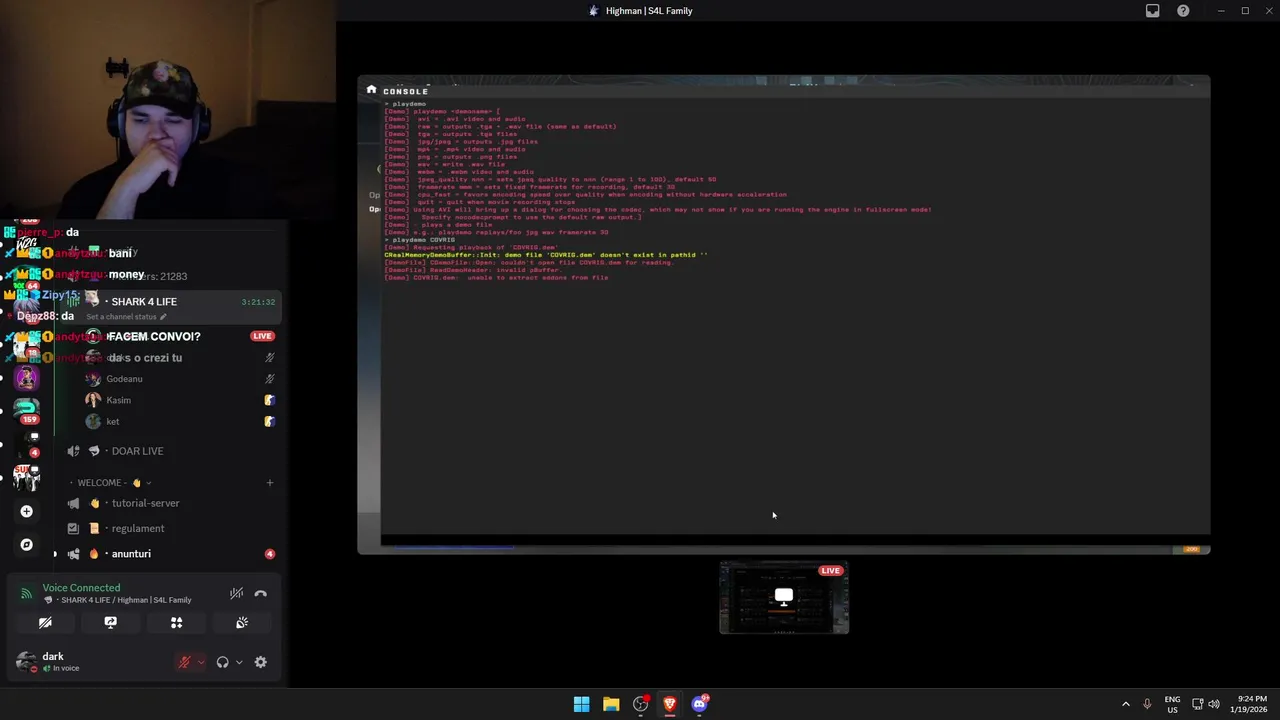Screen dimensions: 1280x720
Task: Click the main stream video showing CONSOLE
Action: tap(784, 314)
